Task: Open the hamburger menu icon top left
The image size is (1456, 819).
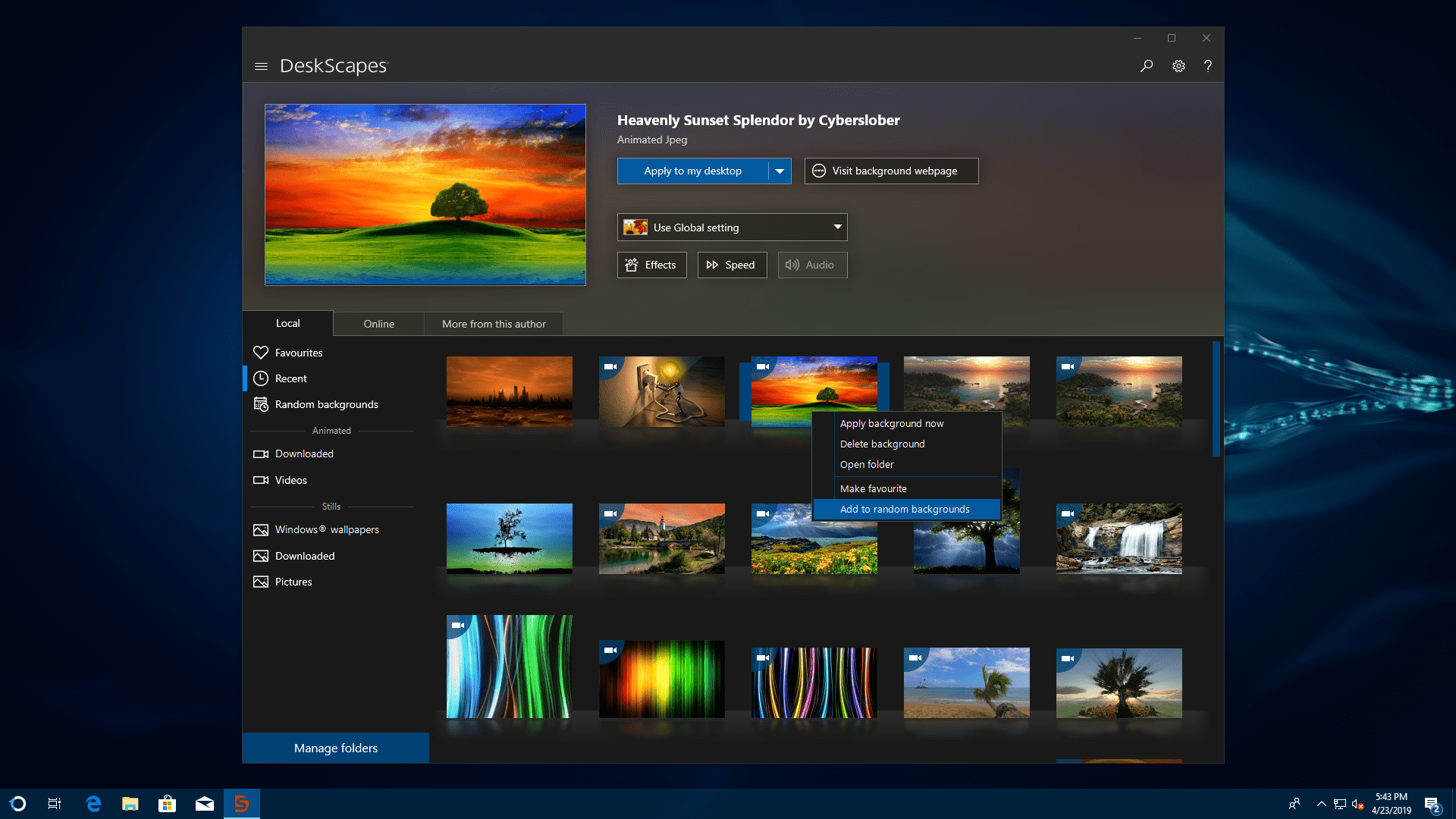Action: 262,65
